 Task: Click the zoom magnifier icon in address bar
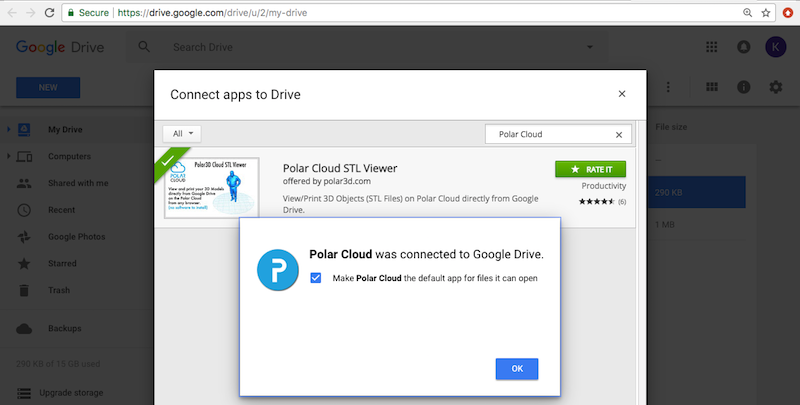click(747, 13)
